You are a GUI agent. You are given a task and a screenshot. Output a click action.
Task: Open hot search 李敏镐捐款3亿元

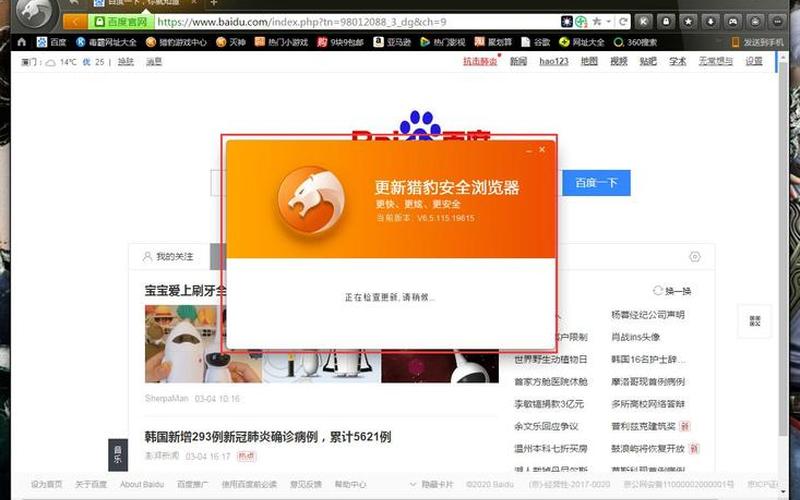(x=548, y=404)
